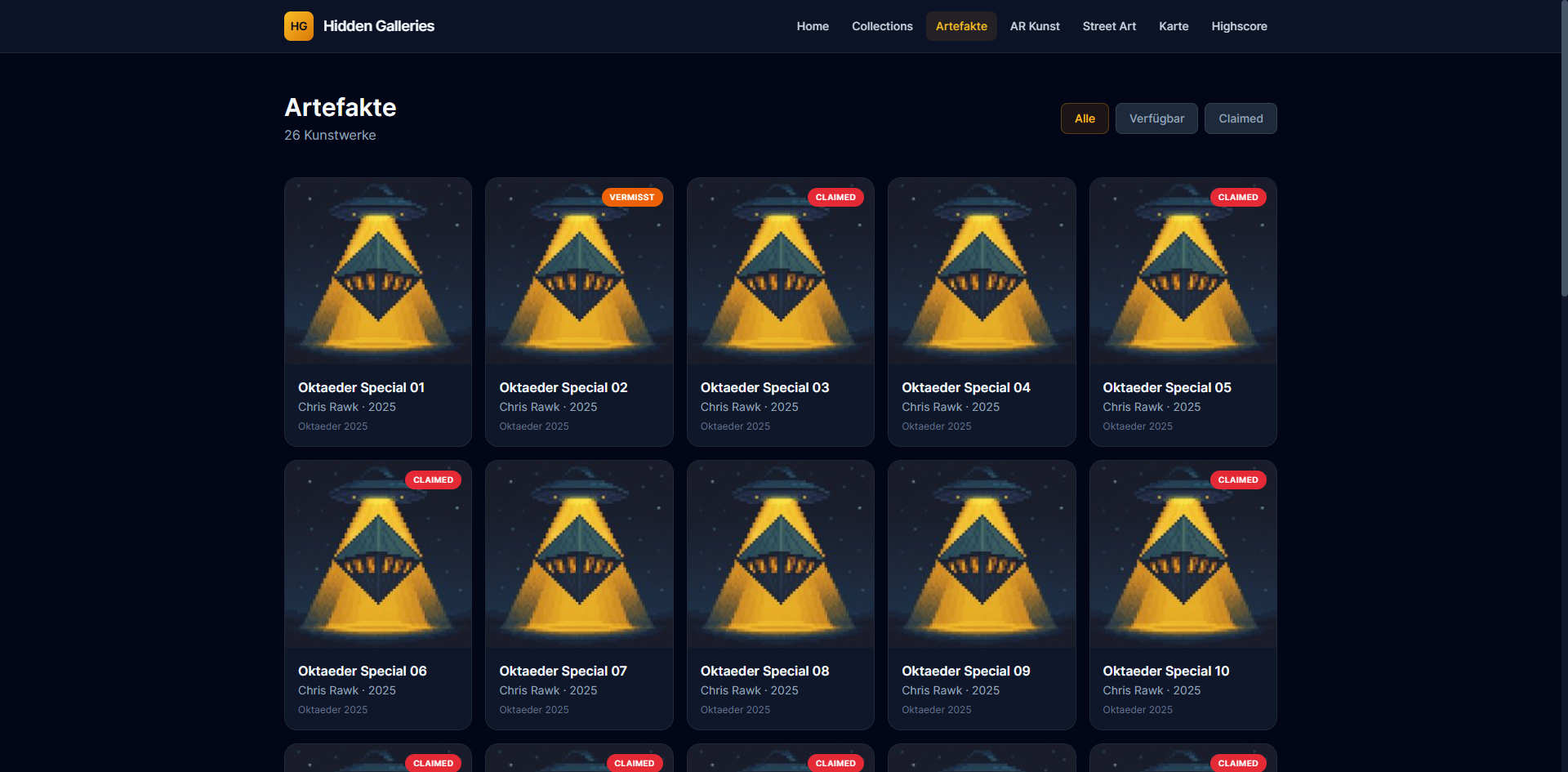The image size is (1568, 772).
Task: Click CLAIMED badge on Oktaeder Special 03
Action: (x=835, y=198)
